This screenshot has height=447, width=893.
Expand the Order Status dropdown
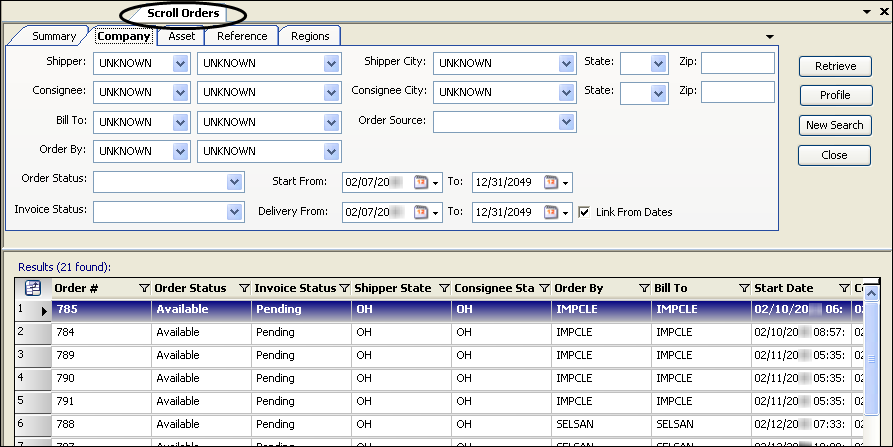click(x=235, y=182)
